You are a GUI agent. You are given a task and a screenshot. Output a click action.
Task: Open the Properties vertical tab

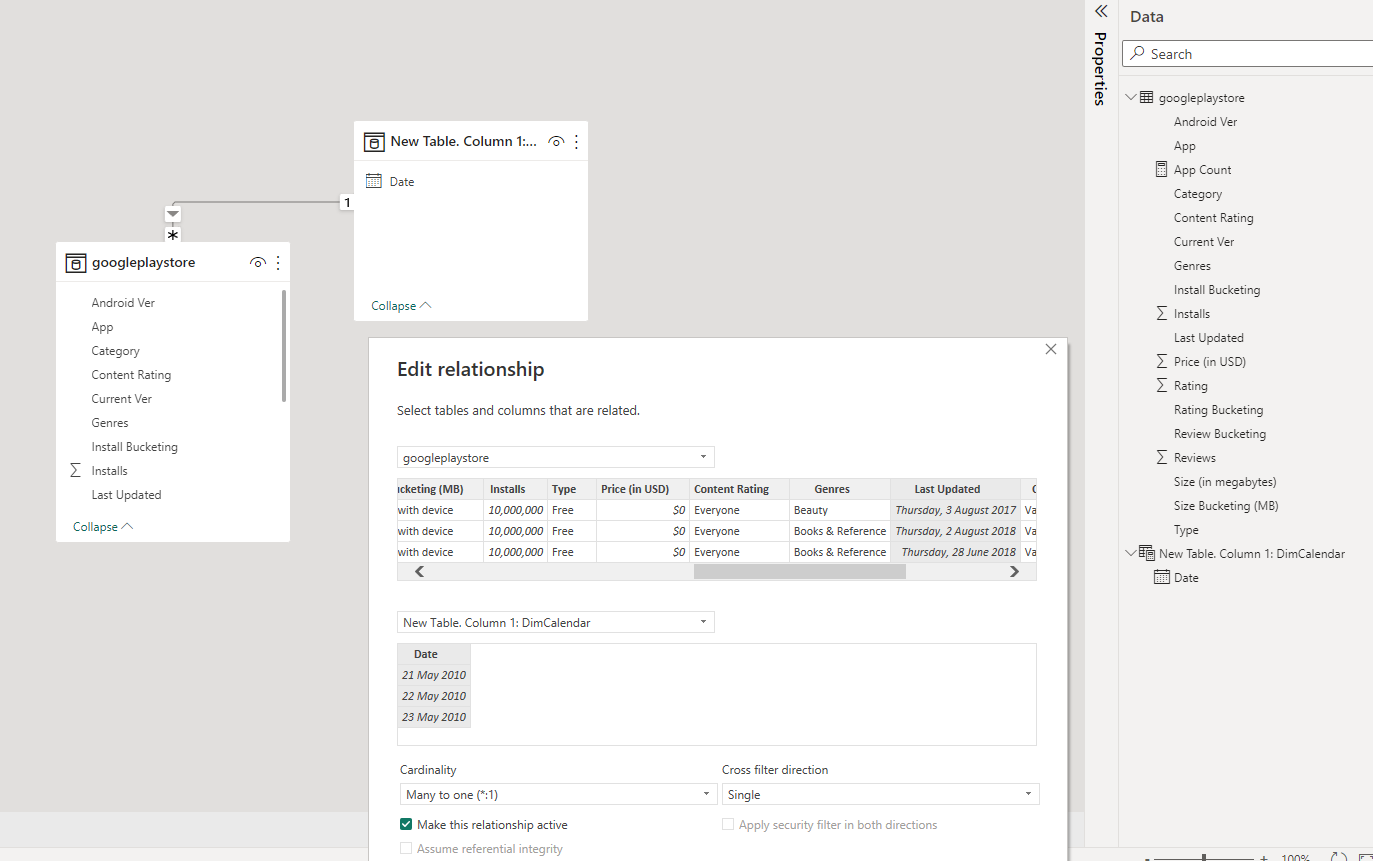click(1100, 68)
